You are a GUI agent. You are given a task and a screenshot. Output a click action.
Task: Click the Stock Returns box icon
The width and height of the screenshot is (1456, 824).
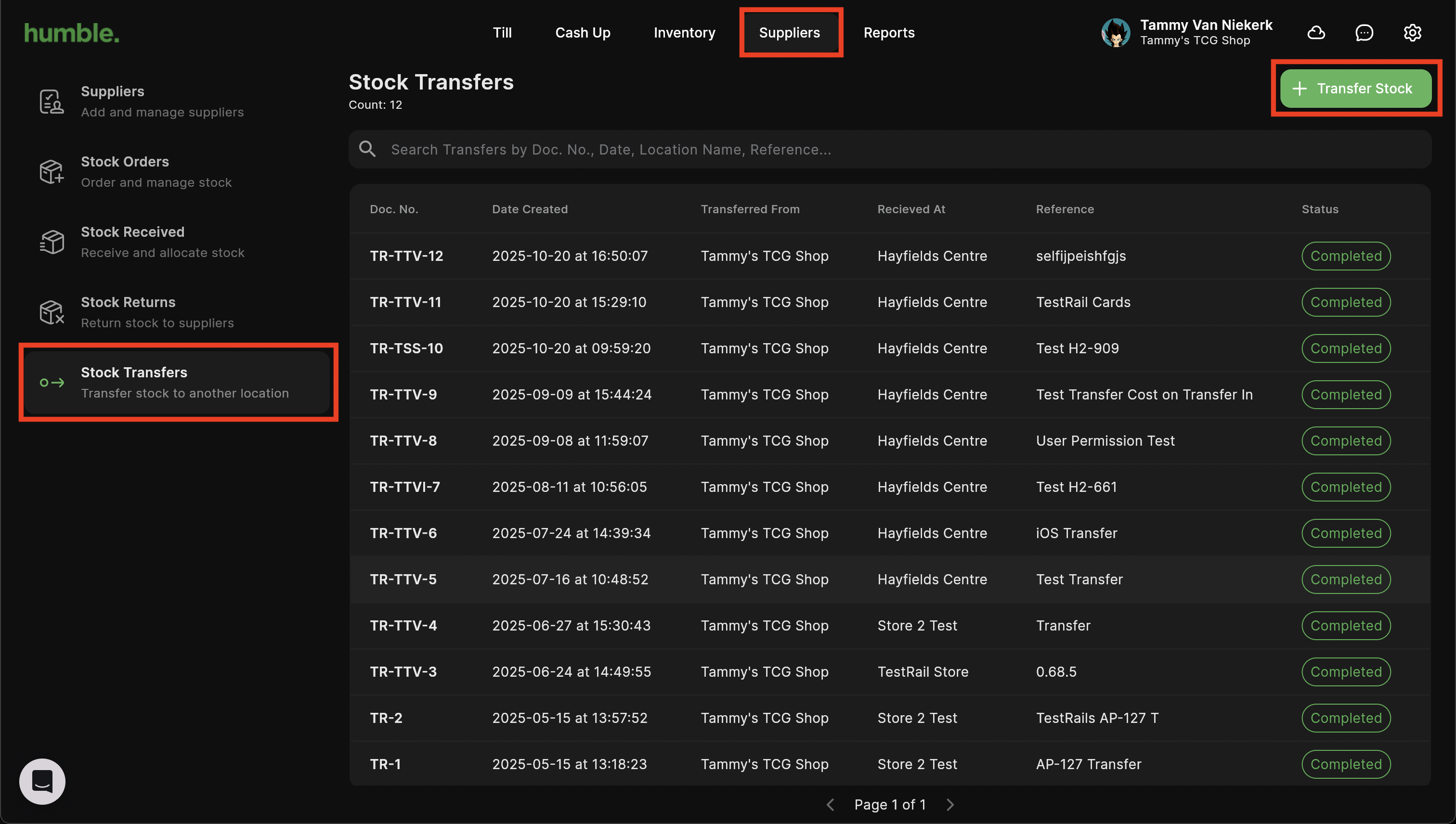click(51, 312)
